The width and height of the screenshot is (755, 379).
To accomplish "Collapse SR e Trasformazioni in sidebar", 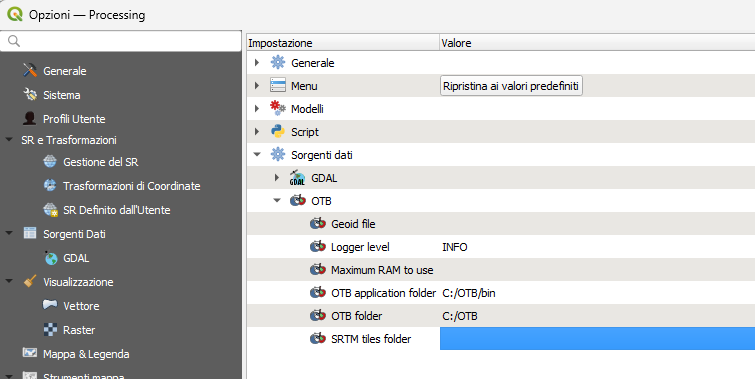I will coord(9,140).
